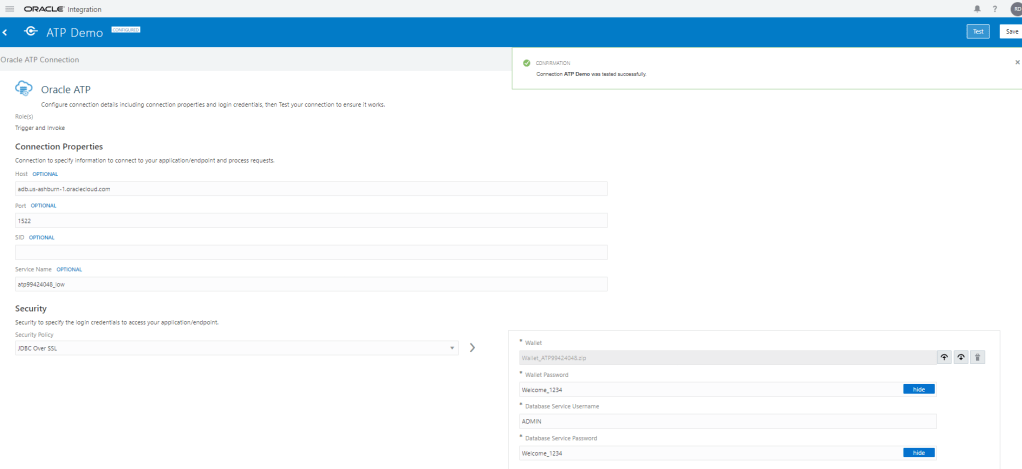Dismiss the confirmation notification
Screen dimensions: 1022x469
(x=1017, y=62)
